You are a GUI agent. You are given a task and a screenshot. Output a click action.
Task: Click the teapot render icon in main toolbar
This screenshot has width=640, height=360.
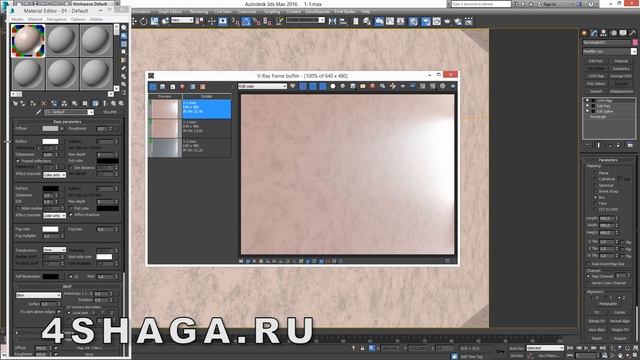coord(447,21)
